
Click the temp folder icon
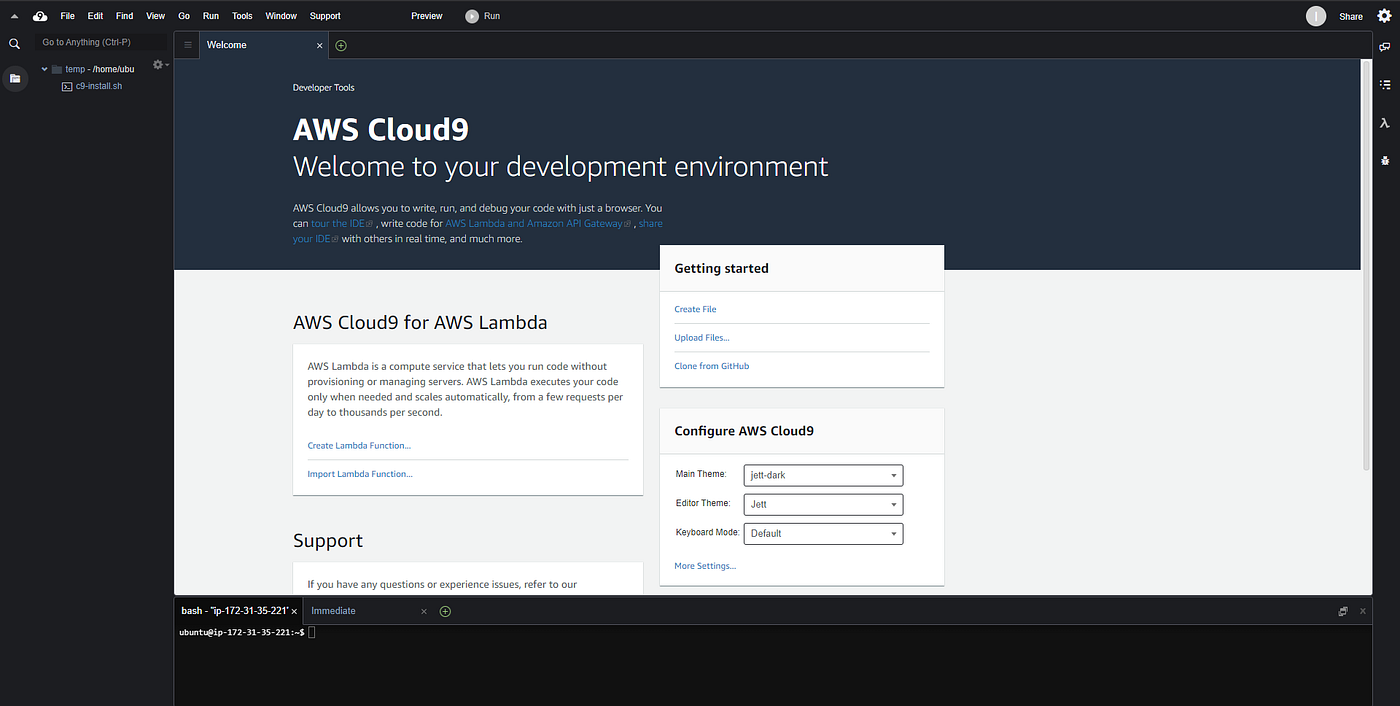point(57,69)
